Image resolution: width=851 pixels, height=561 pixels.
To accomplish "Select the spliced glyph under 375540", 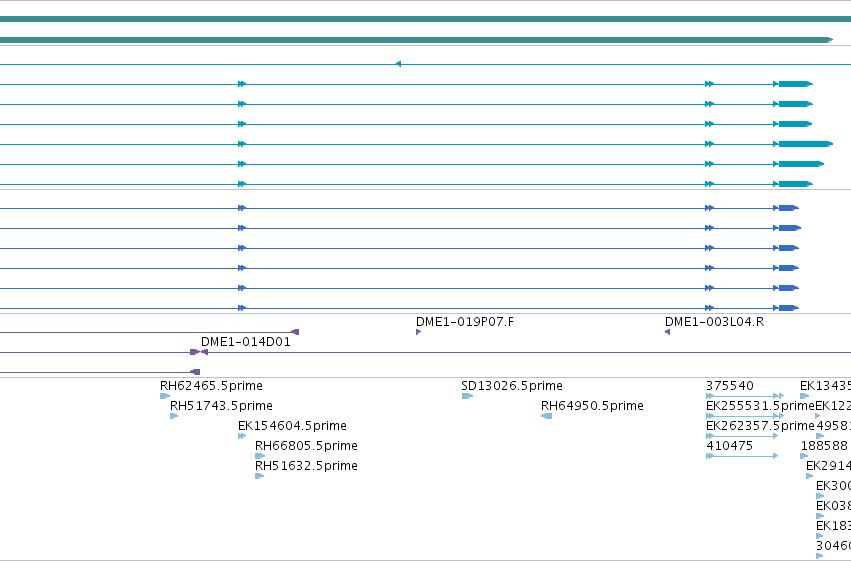I will 745,396.
